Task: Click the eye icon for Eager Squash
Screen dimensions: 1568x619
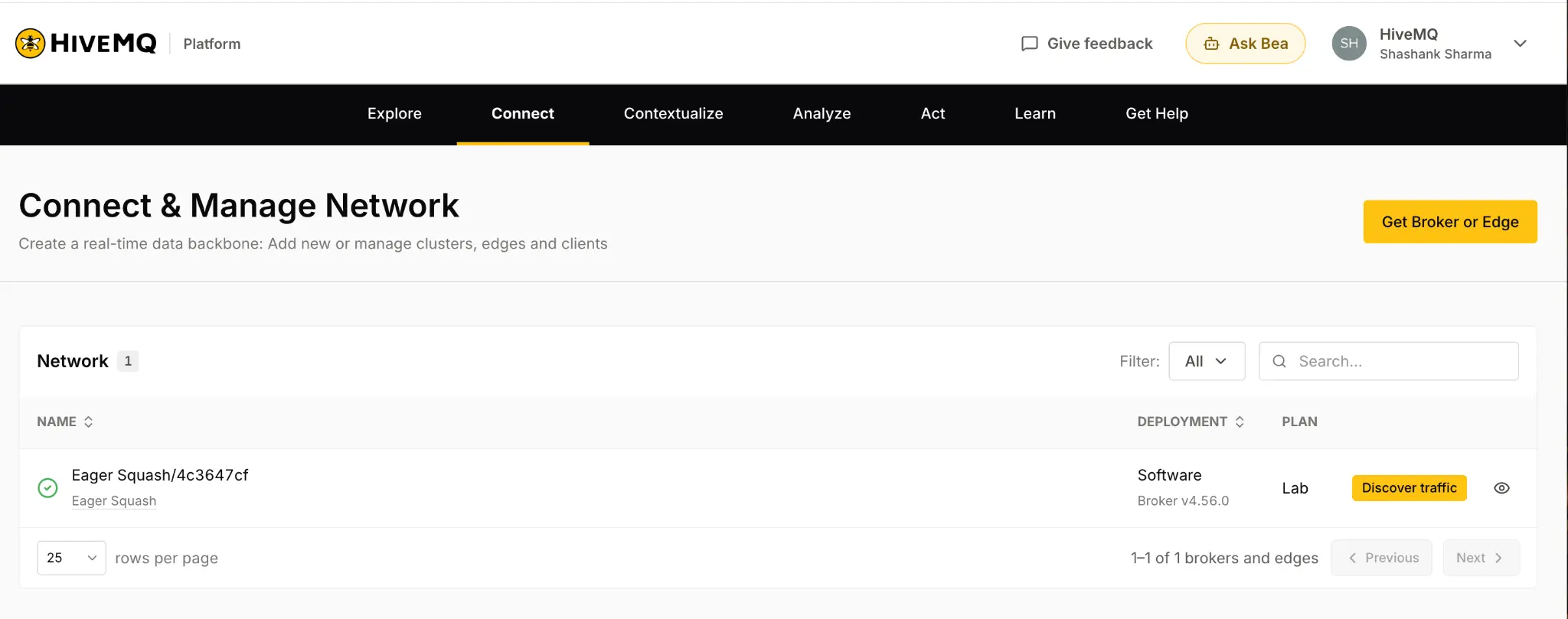Action: (1502, 488)
